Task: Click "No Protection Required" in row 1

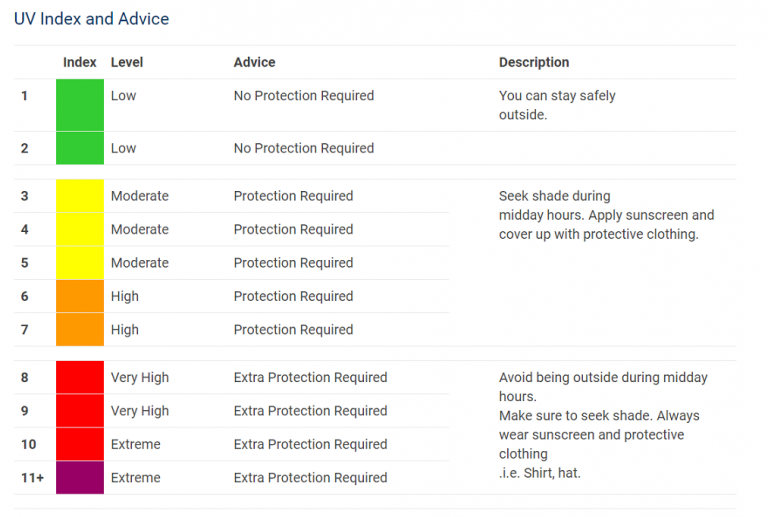Action: 304,96
